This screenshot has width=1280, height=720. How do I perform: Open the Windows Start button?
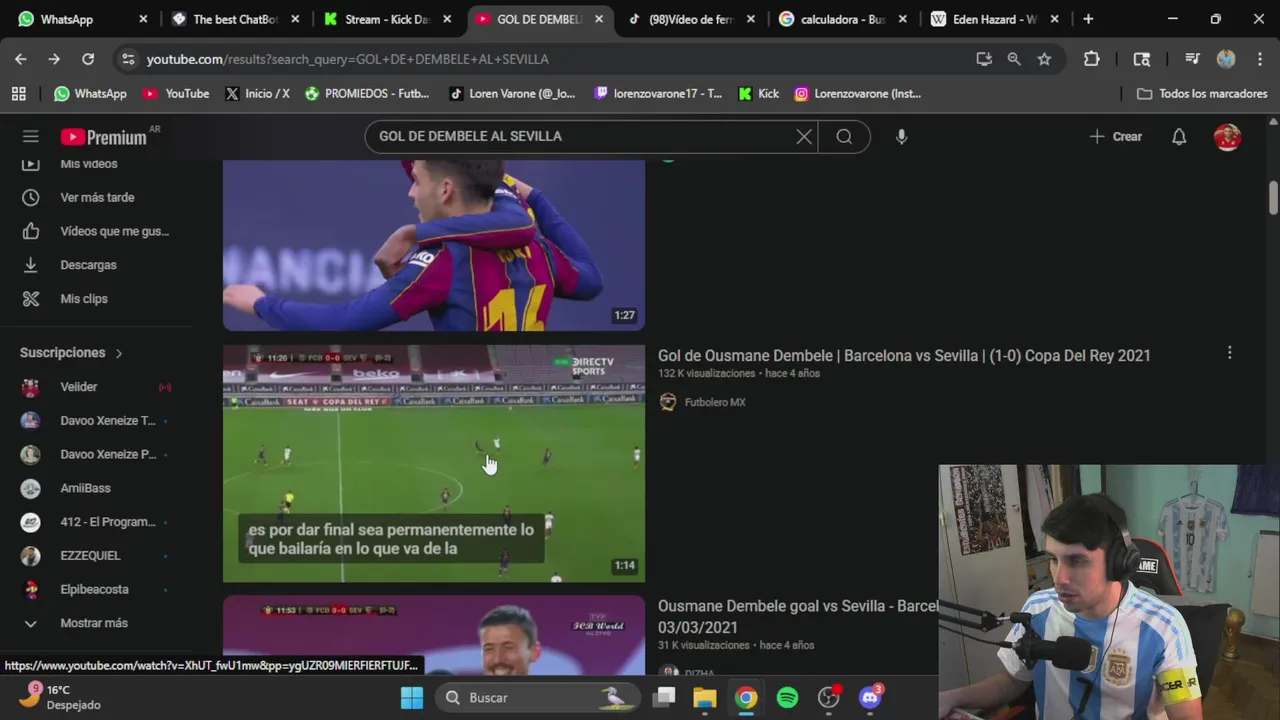412,698
